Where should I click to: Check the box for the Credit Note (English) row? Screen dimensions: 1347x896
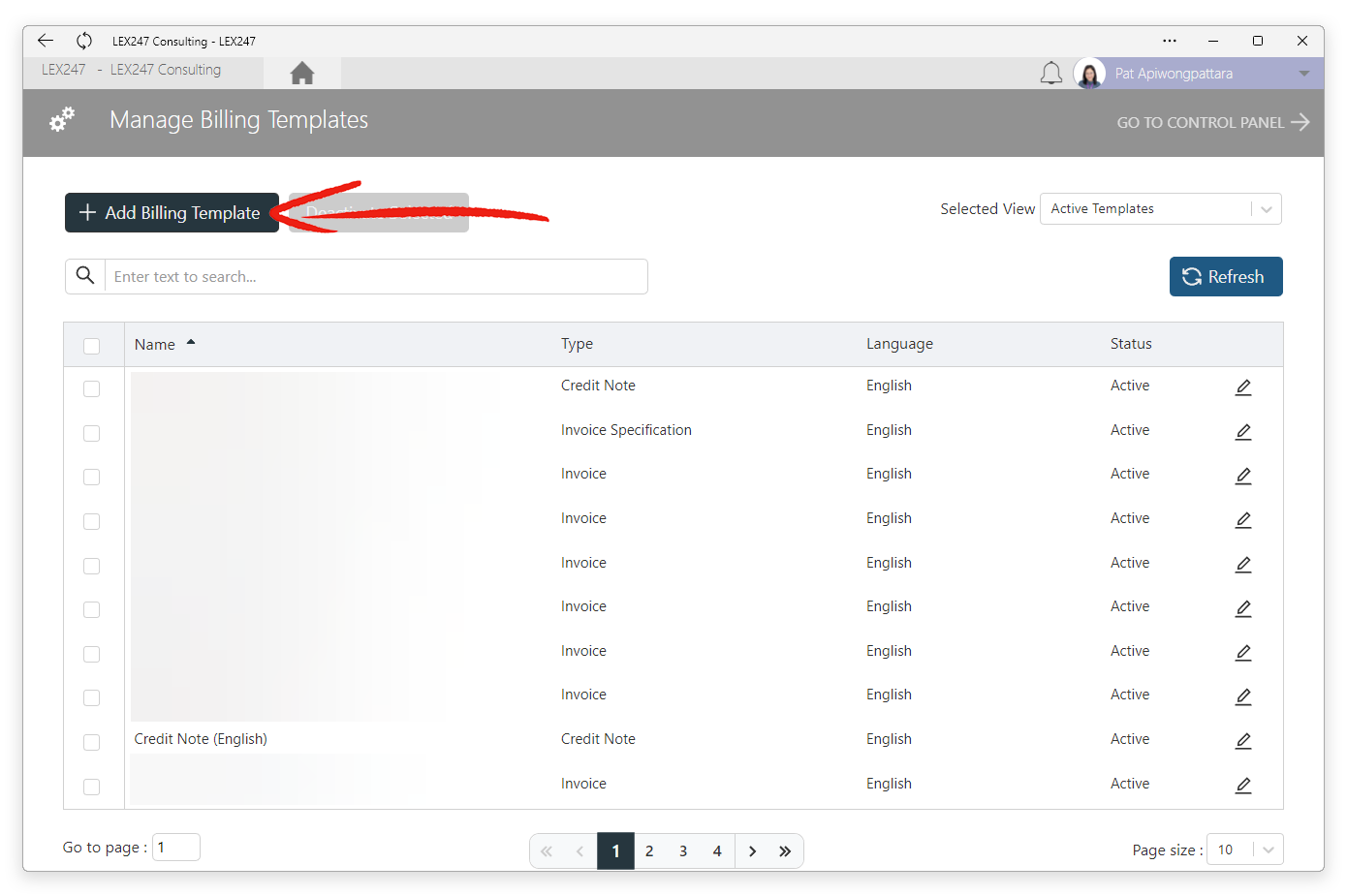pyautogui.click(x=92, y=742)
